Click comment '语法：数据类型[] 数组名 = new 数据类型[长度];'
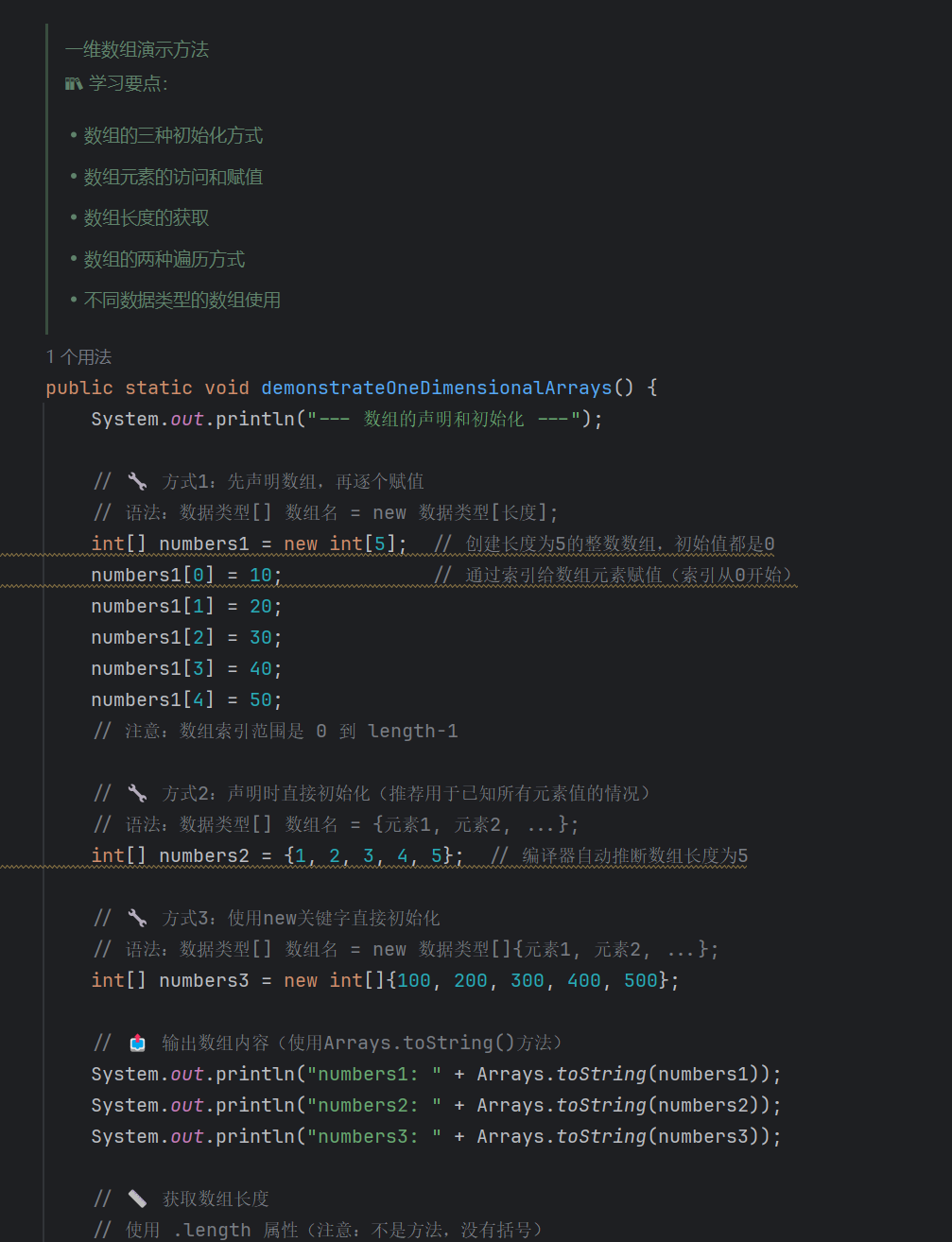 [x=342, y=512]
